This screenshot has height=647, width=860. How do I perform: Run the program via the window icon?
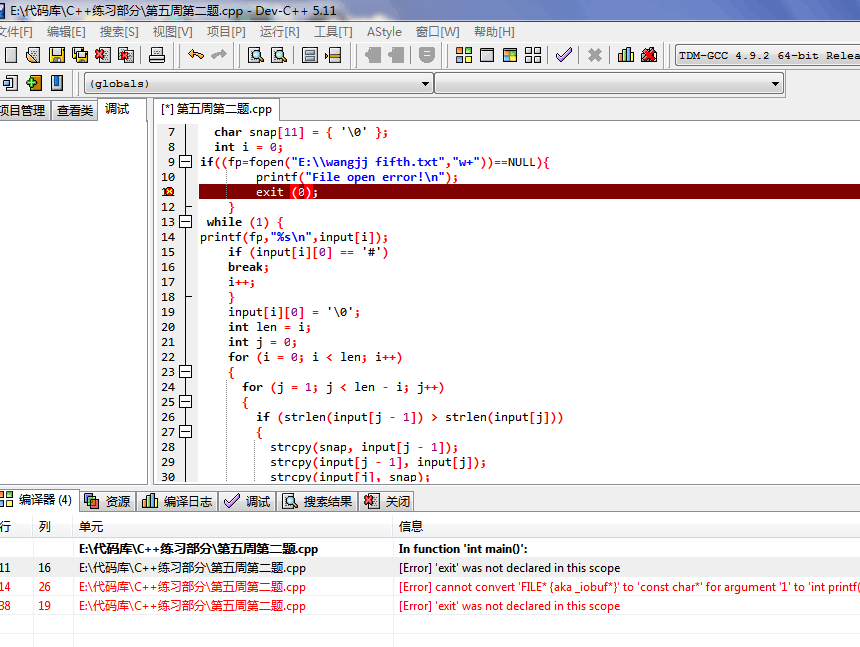pyautogui.click(x=486, y=55)
